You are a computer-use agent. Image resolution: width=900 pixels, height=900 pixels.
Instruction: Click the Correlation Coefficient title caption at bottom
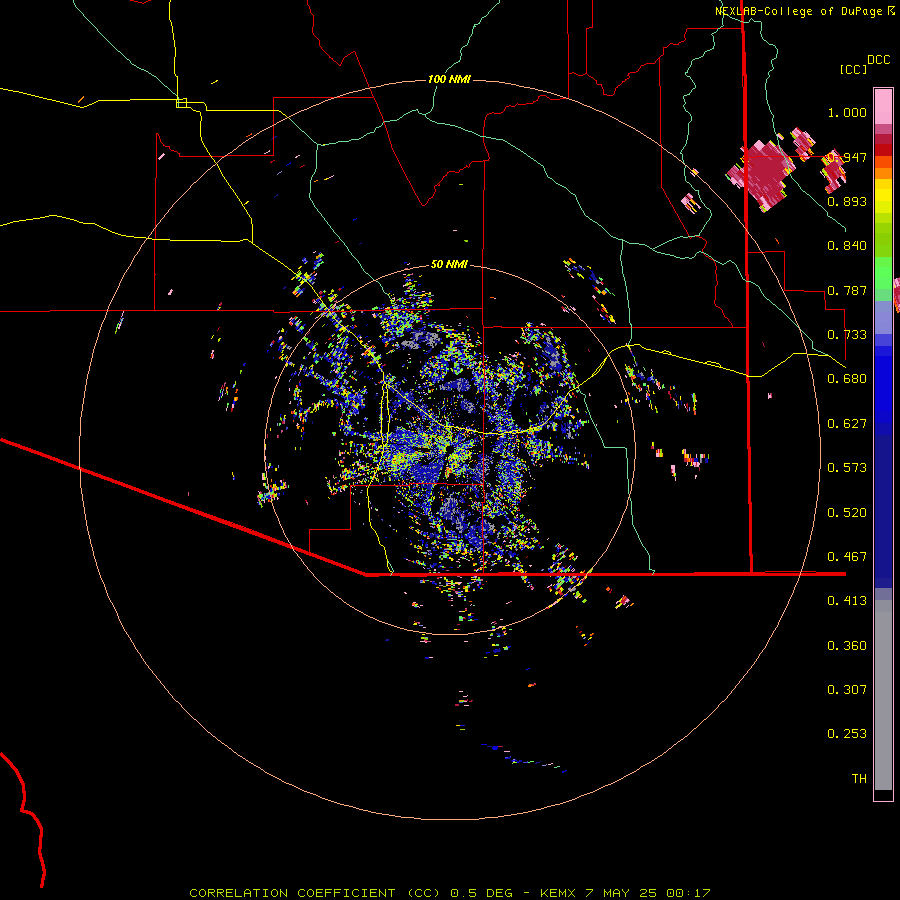click(x=449, y=893)
